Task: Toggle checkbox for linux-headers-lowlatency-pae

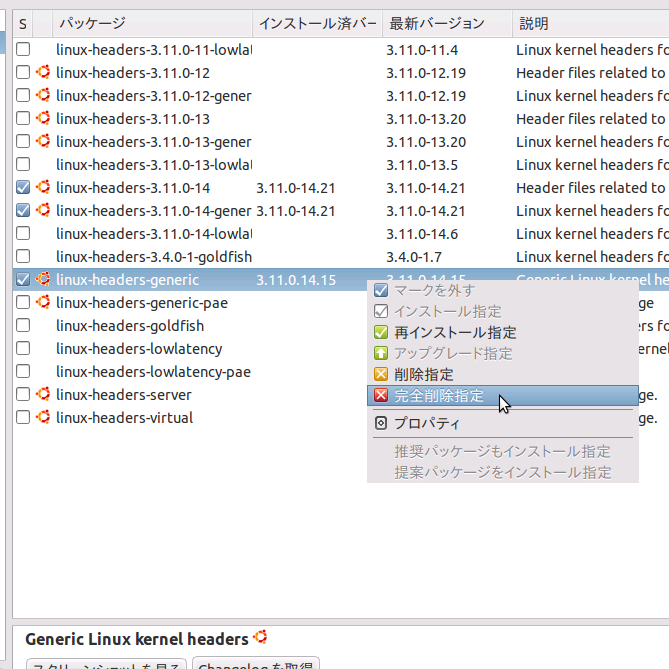Action: [x=23, y=372]
